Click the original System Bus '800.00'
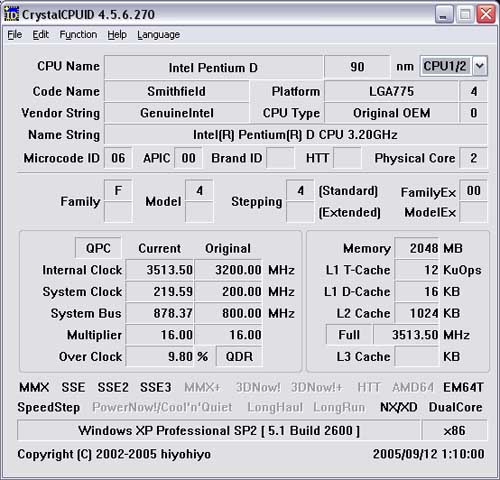 [228, 313]
